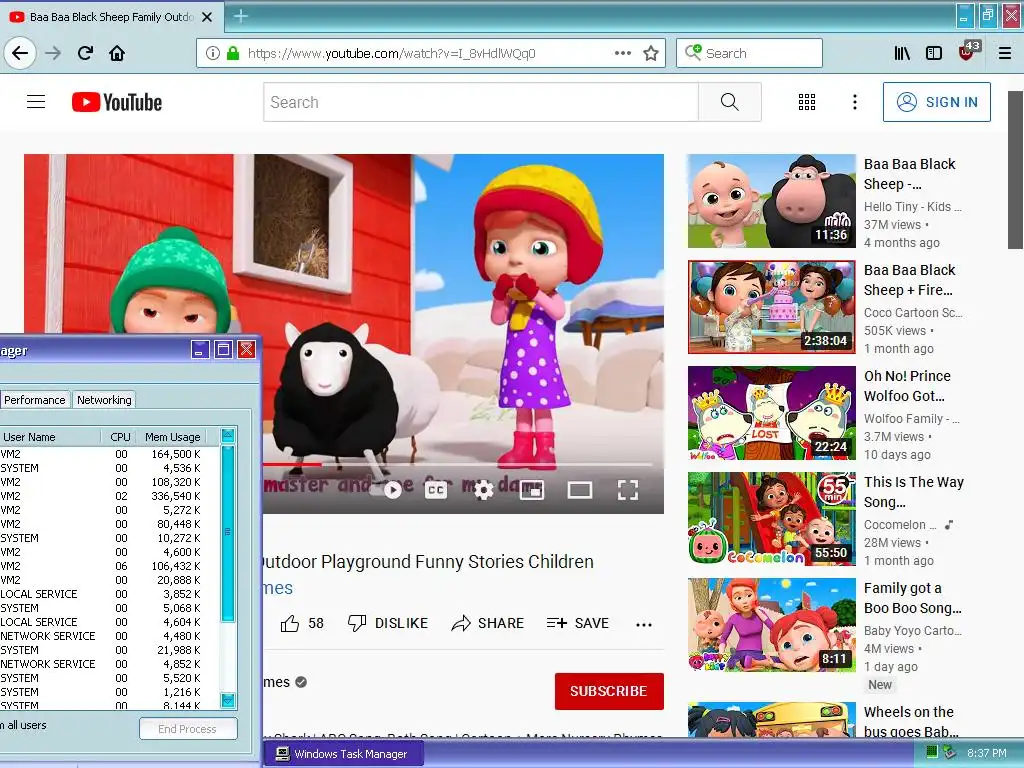Open the ad blocker extension icon showing 43
This screenshot has width=1024, height=768.
point(968,52)
